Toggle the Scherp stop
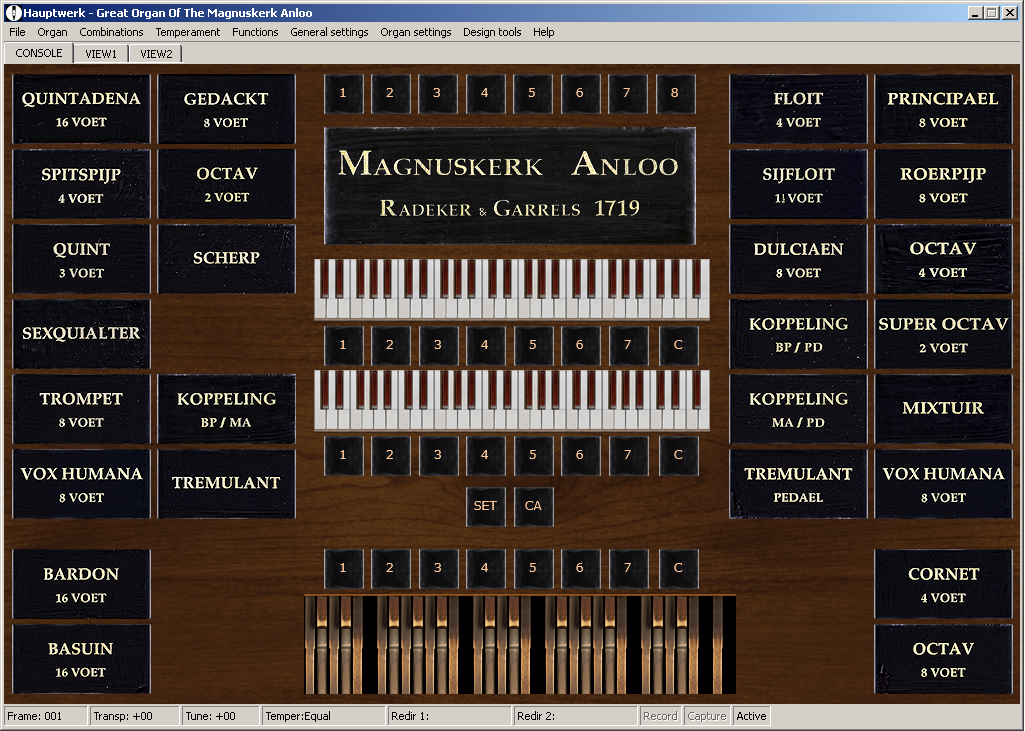Image resolution: width=1025 pixels, height=731 pixels. (x=226, y=260)
